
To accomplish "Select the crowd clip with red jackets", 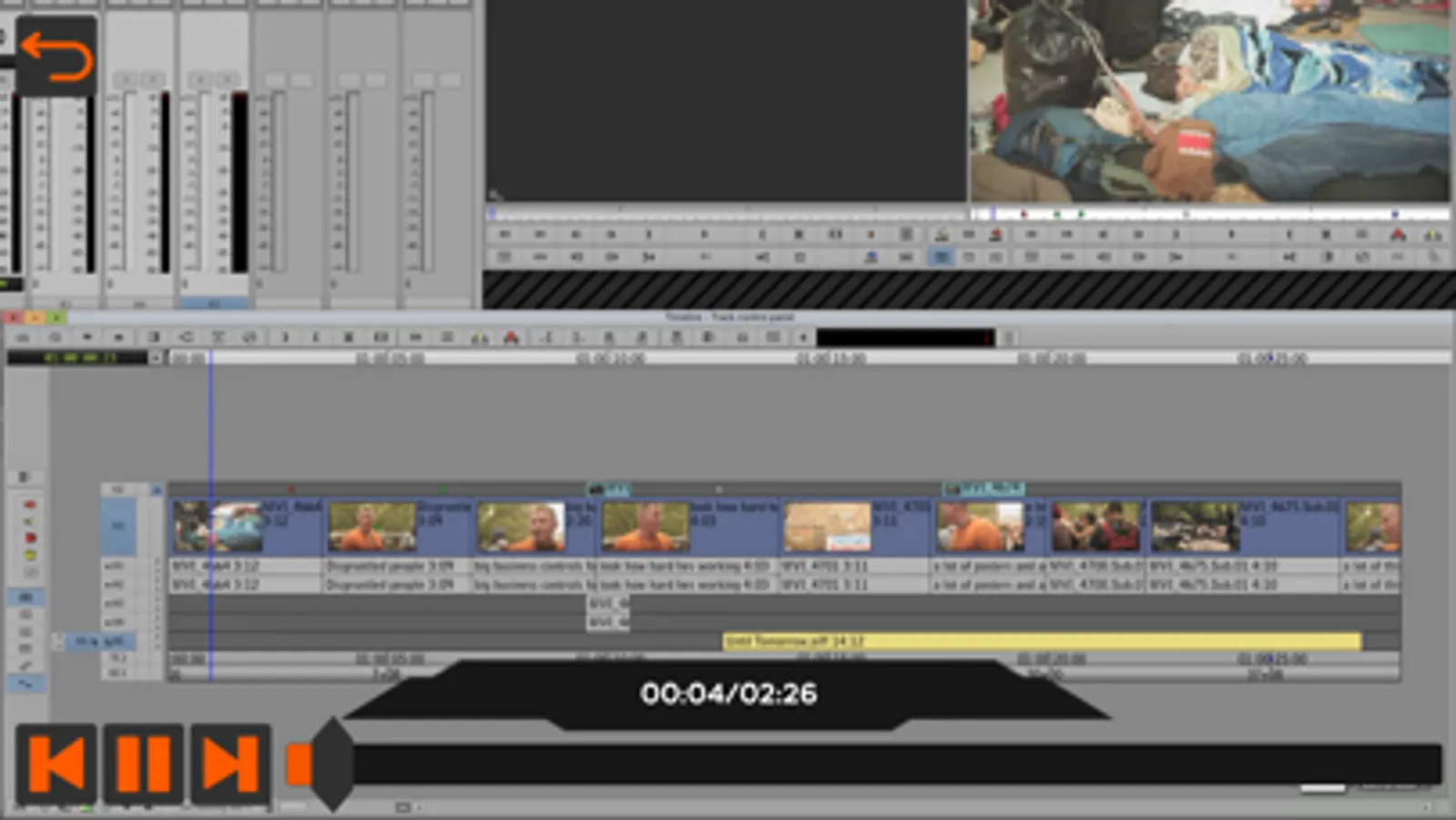I will point(1096,526).
